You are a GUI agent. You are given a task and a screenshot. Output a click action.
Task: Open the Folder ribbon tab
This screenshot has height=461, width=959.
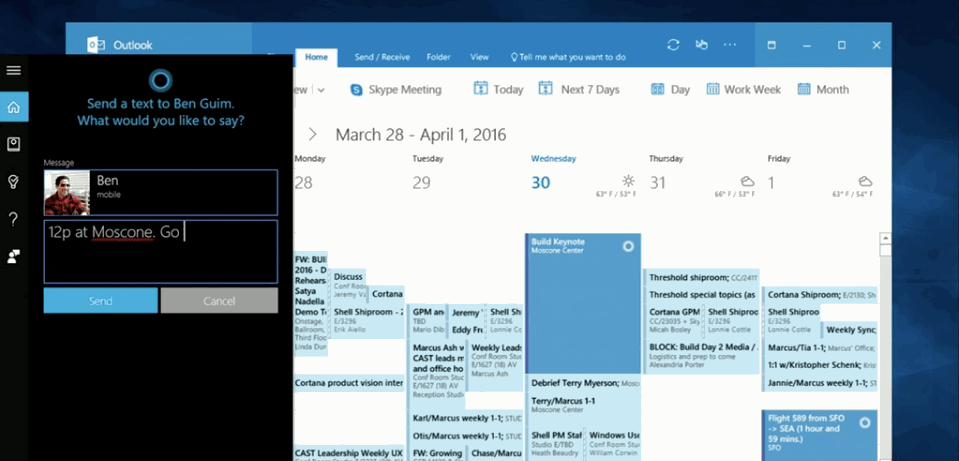coord(439,57)
